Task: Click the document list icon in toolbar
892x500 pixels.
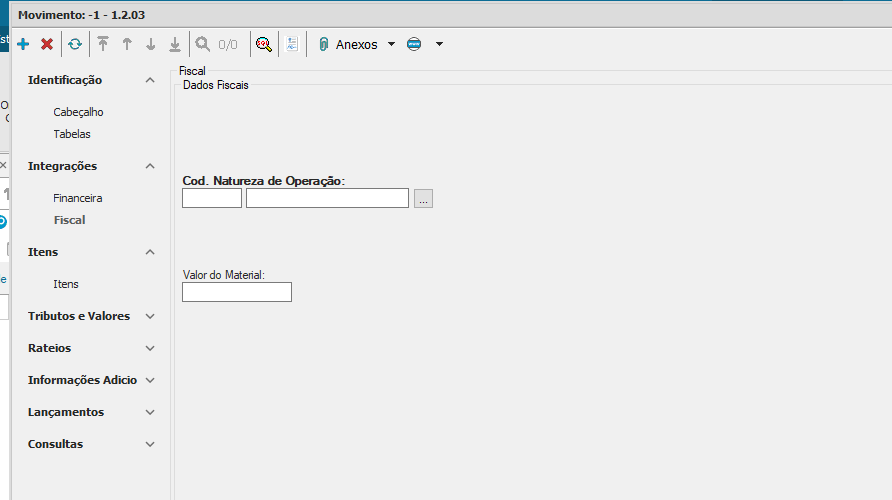Action: [292, 44]
